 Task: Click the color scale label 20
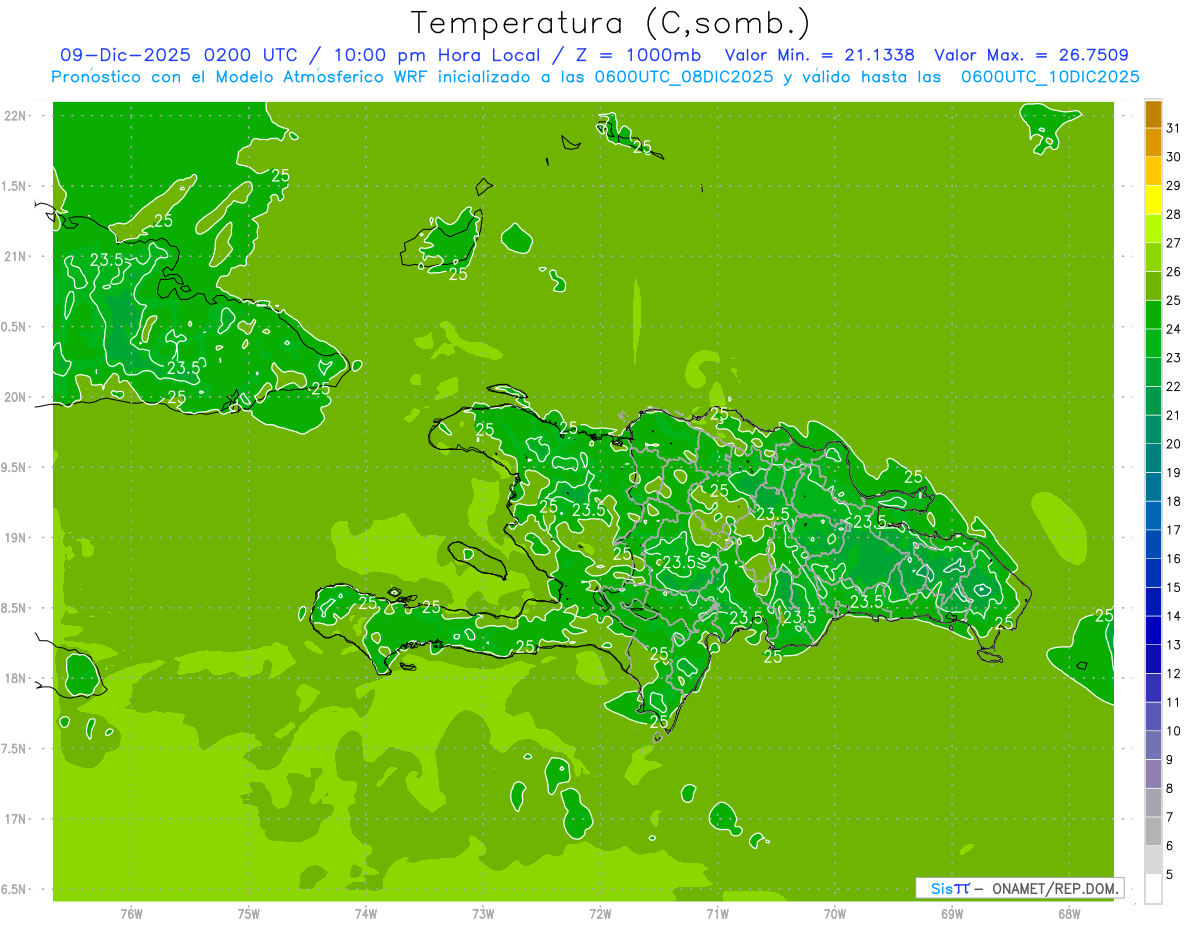(x=1174, y=444)
